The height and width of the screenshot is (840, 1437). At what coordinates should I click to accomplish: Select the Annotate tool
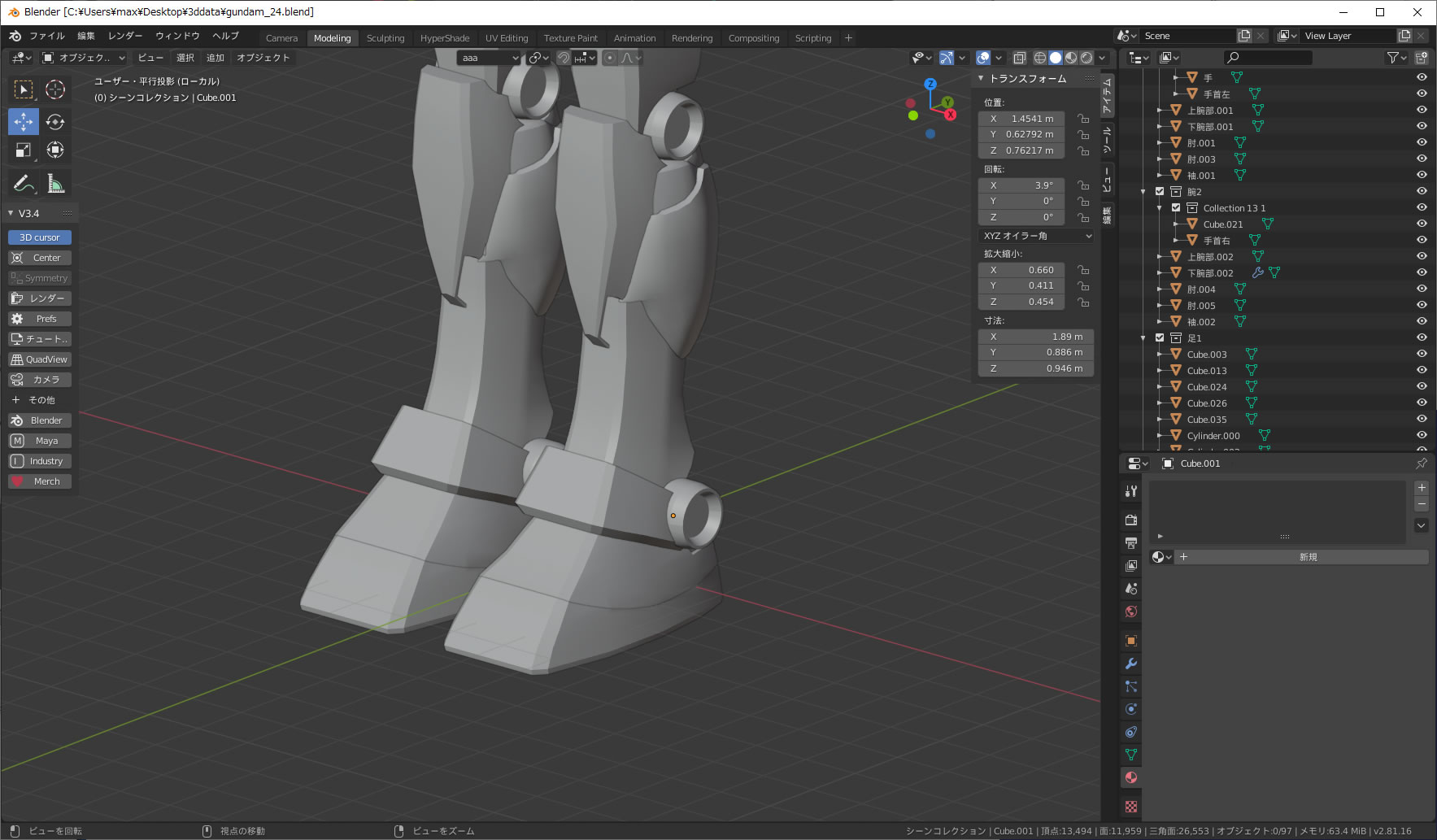(23, 183)
